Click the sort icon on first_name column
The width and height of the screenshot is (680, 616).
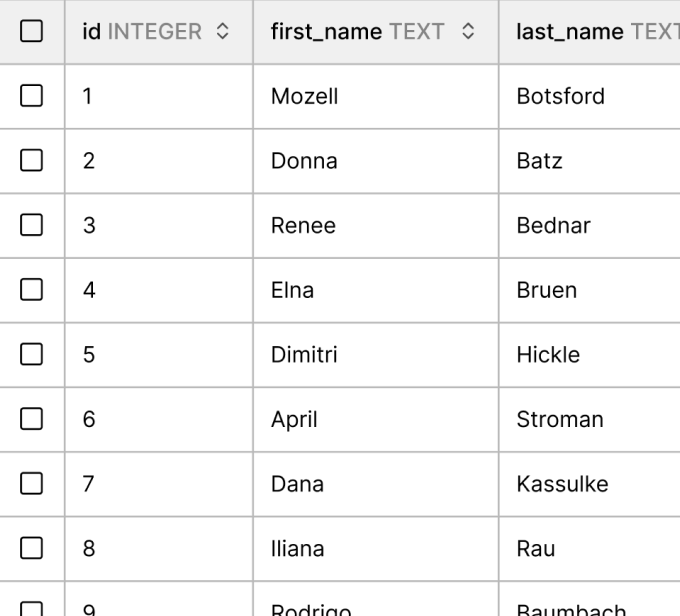(x=468, y=32)
